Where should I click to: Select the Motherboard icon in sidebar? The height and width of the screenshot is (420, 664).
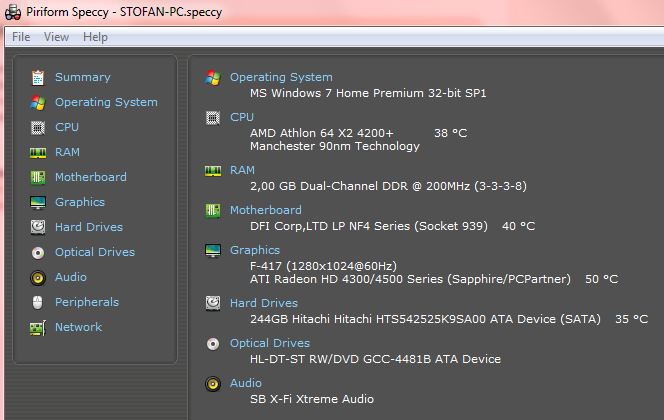tap(38, 177)
